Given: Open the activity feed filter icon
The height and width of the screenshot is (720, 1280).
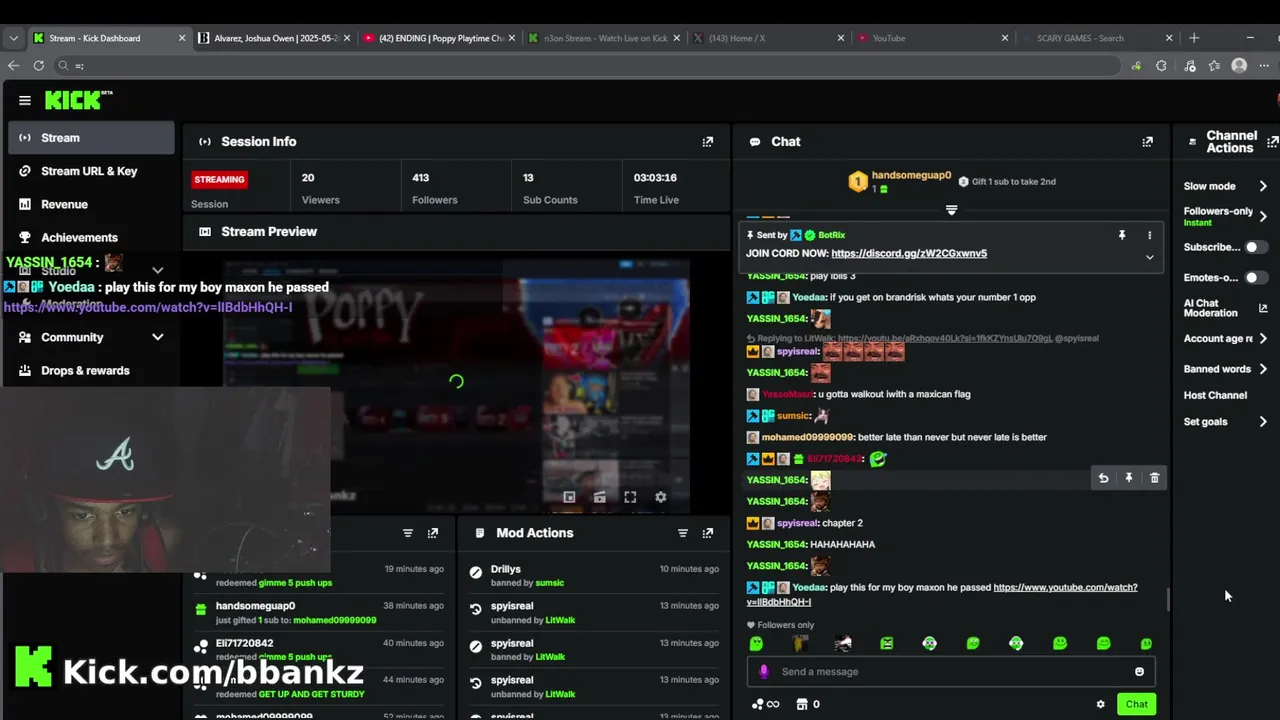Looking at the screenshot, I should tap(408, 533).
